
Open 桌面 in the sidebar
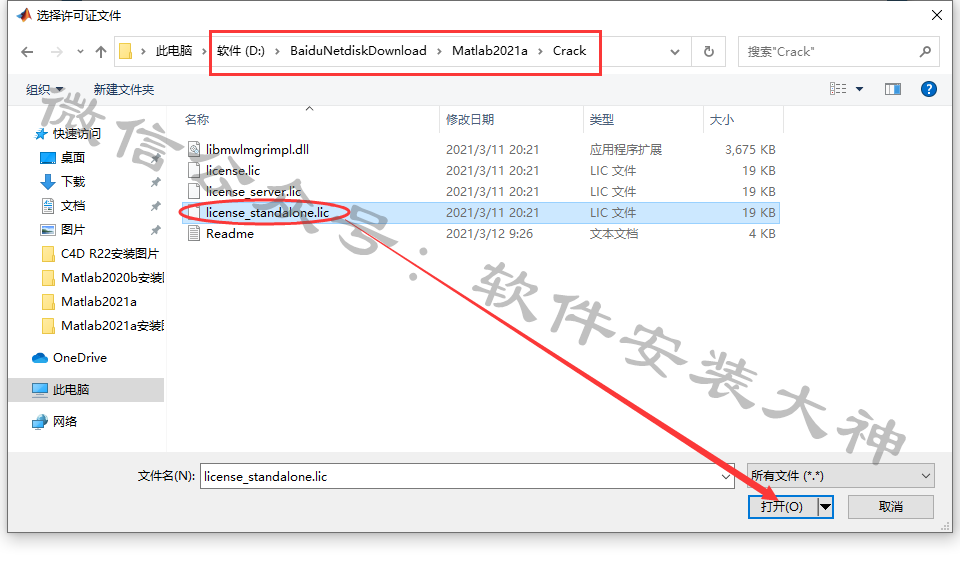pos(73,158)
